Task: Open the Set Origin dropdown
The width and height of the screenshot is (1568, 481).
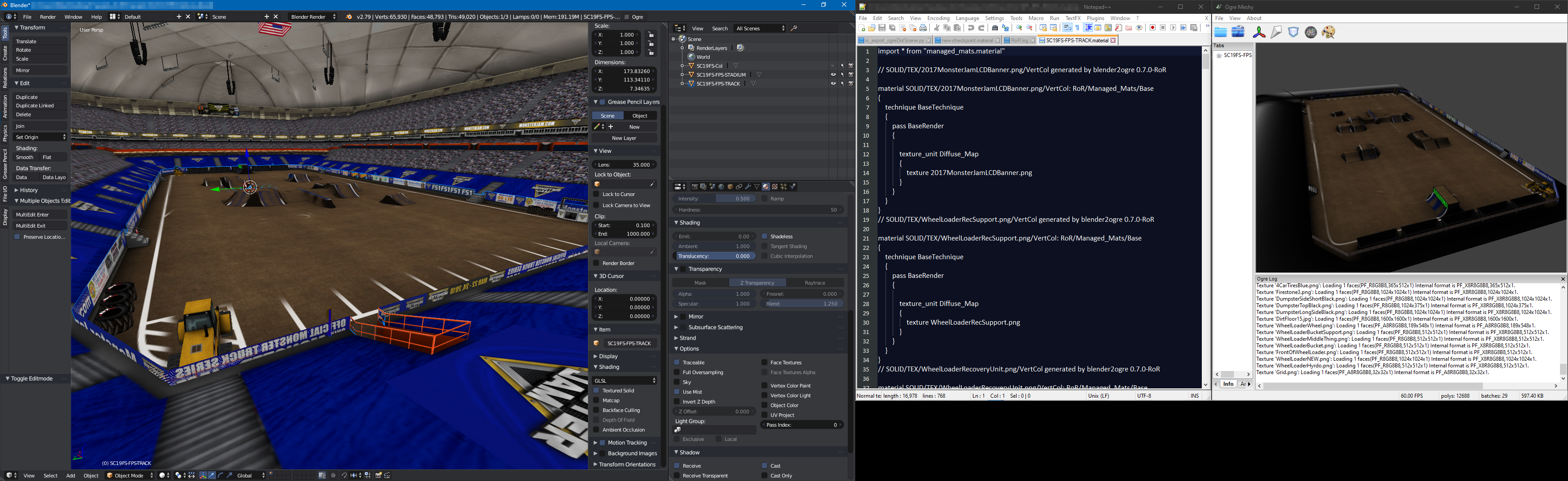Action: 40,137
